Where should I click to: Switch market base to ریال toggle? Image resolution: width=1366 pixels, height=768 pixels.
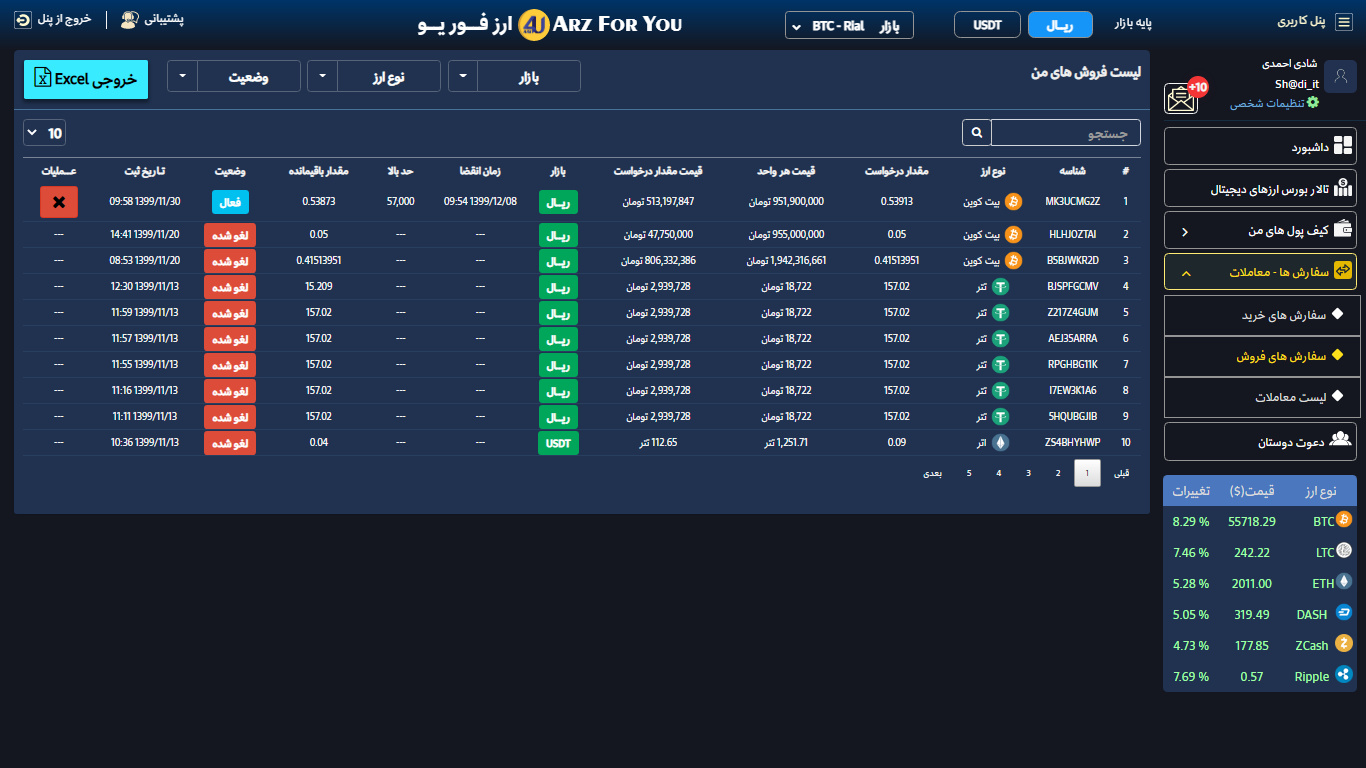1060,25
